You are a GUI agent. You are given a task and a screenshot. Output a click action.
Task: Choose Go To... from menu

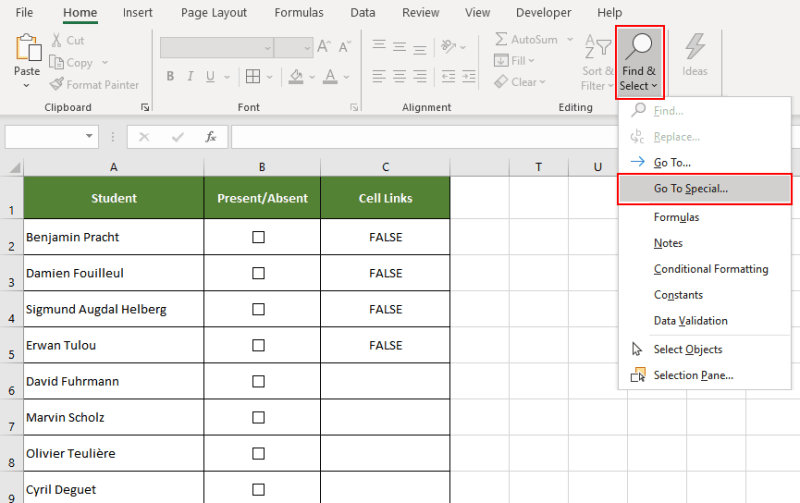coord(705,162)
